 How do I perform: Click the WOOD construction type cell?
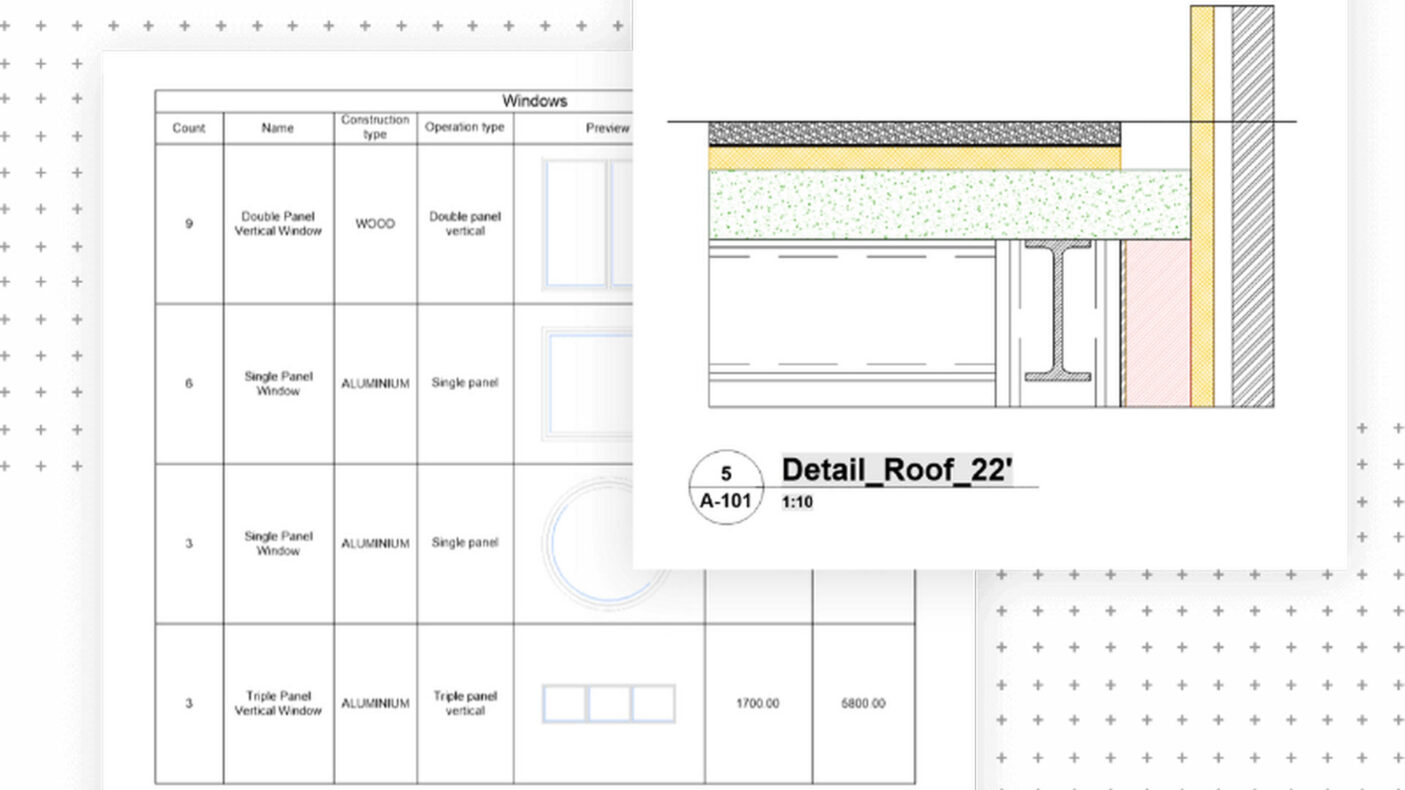point(375,224)
